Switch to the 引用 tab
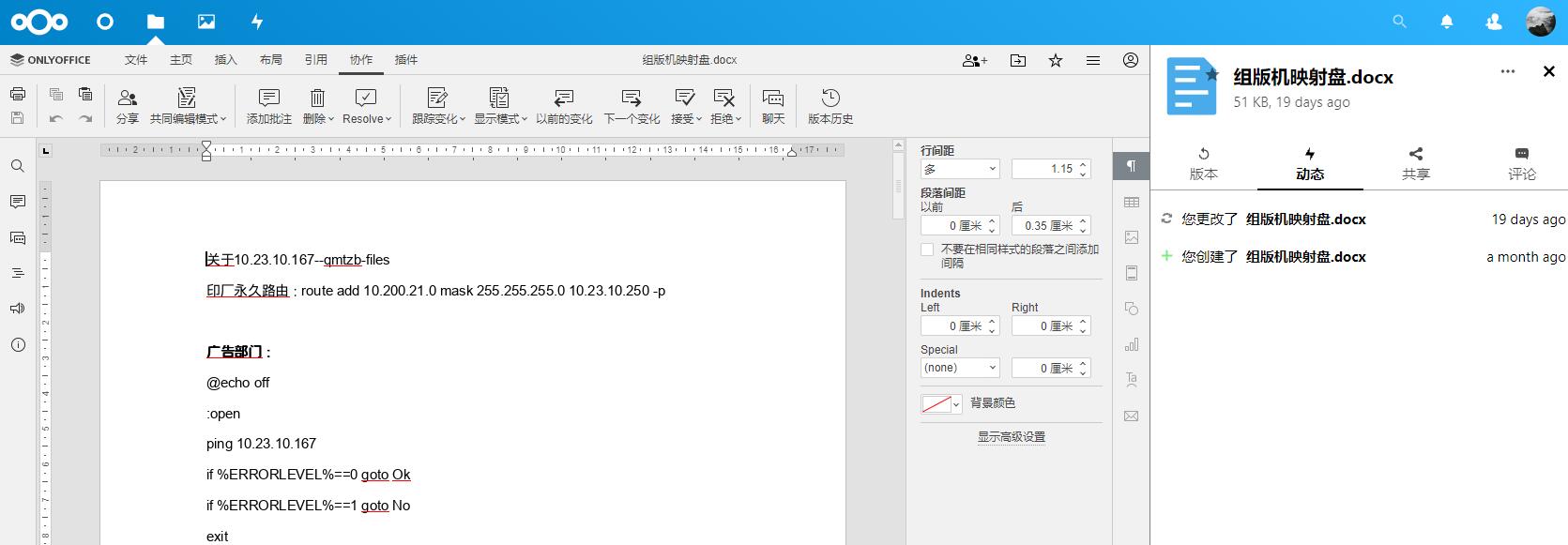 316,60
